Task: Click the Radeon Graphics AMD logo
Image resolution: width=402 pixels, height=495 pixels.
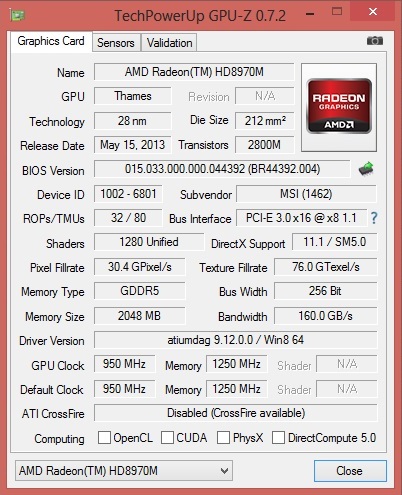Action: 339,107
